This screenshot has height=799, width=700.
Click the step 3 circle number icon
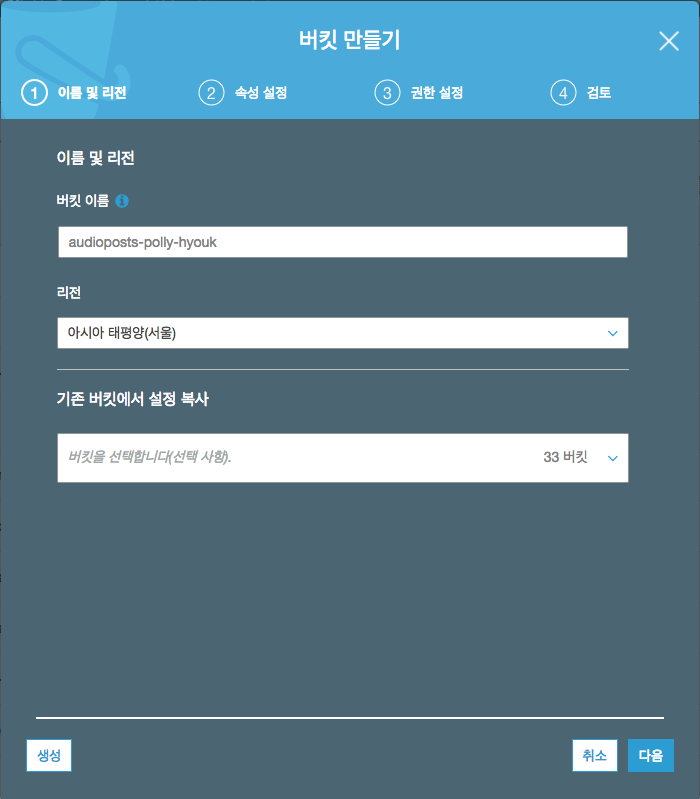click(x=387, y=93)
